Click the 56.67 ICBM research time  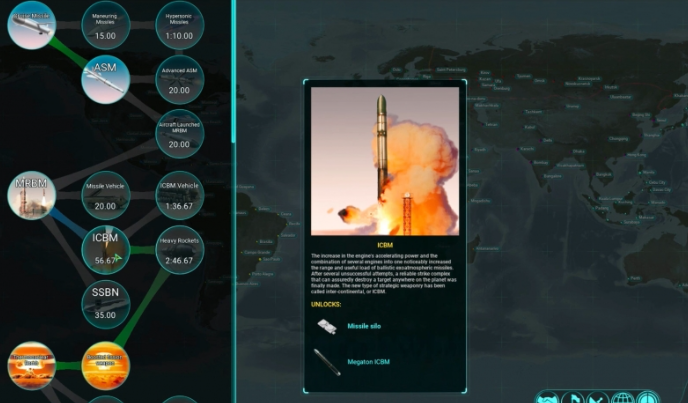[x=105, y=260]
